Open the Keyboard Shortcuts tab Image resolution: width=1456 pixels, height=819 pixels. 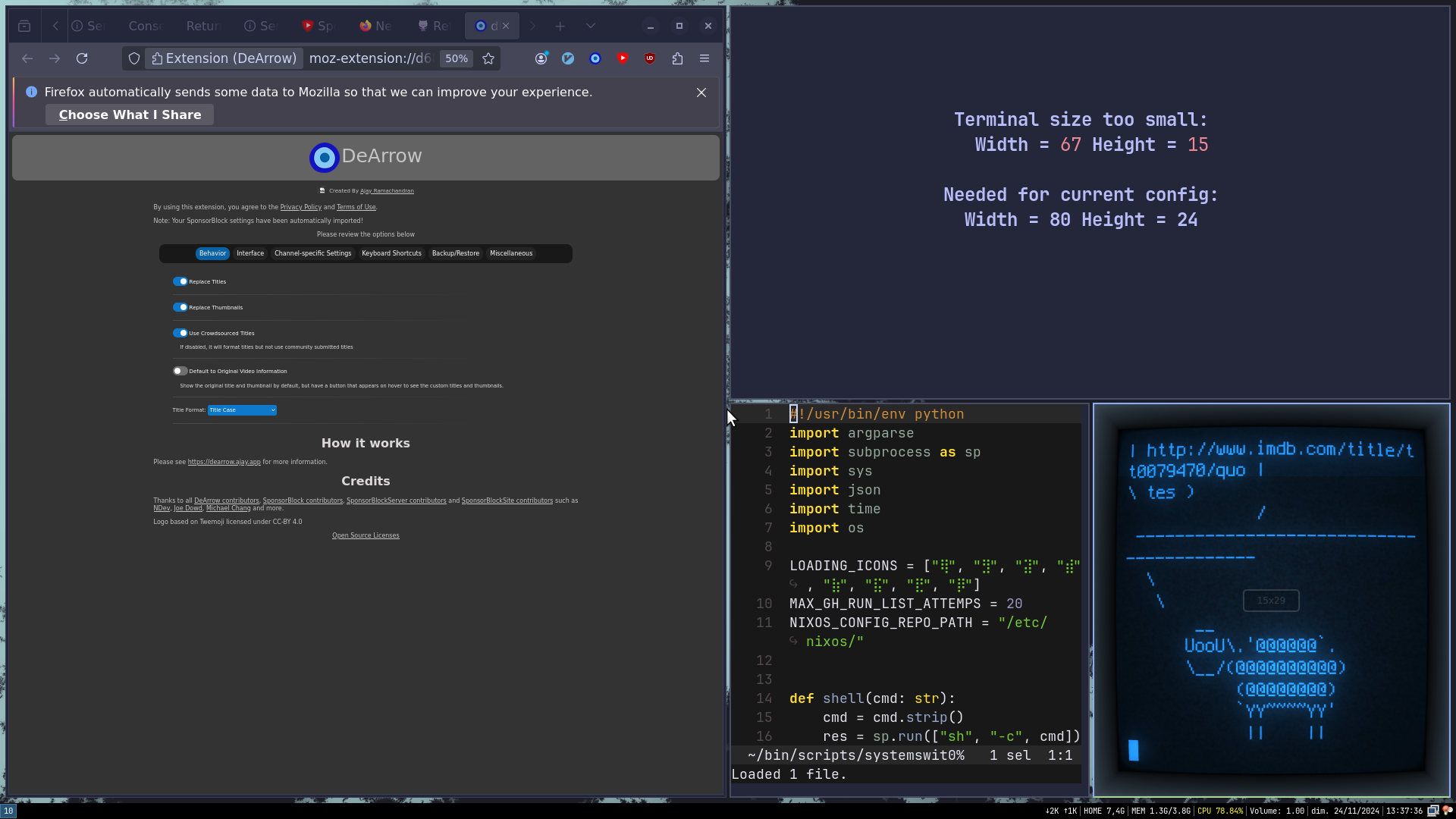pyautogui.click(x=391, y=253)
